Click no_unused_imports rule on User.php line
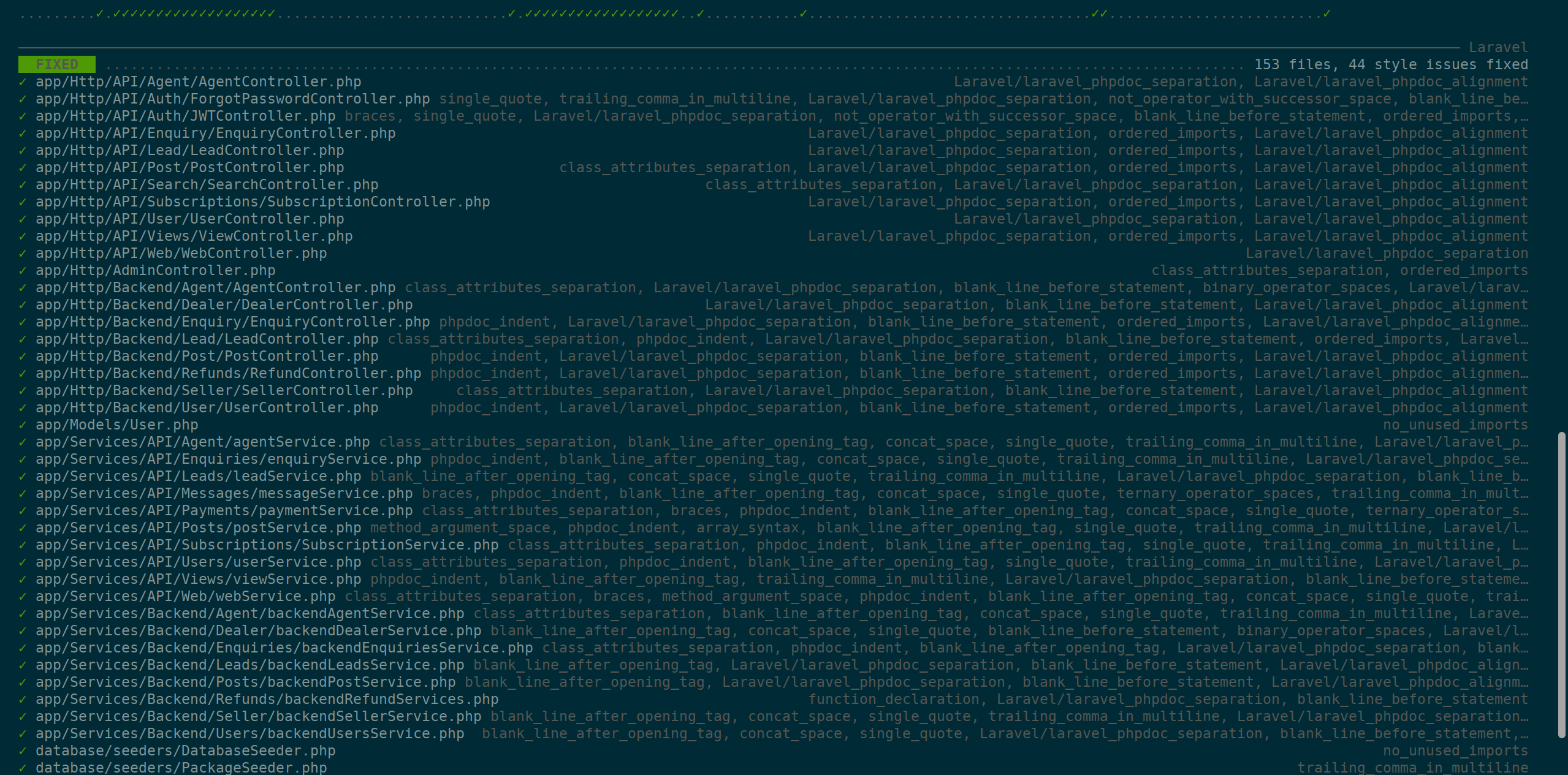This screenshot has height=775, width=1568. (1455, 425)
